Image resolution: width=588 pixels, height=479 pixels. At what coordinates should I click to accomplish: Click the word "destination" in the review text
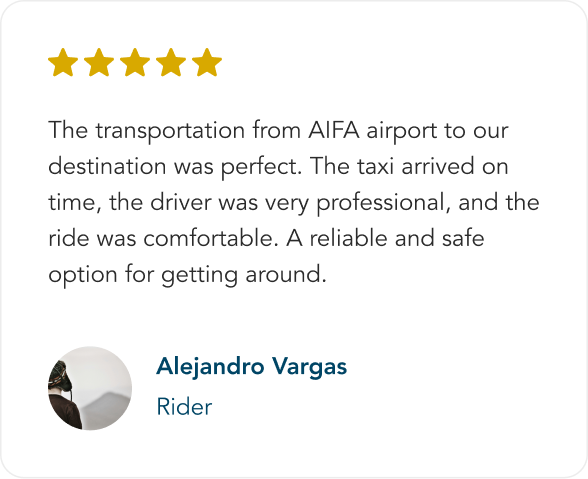tap(107, 166)
